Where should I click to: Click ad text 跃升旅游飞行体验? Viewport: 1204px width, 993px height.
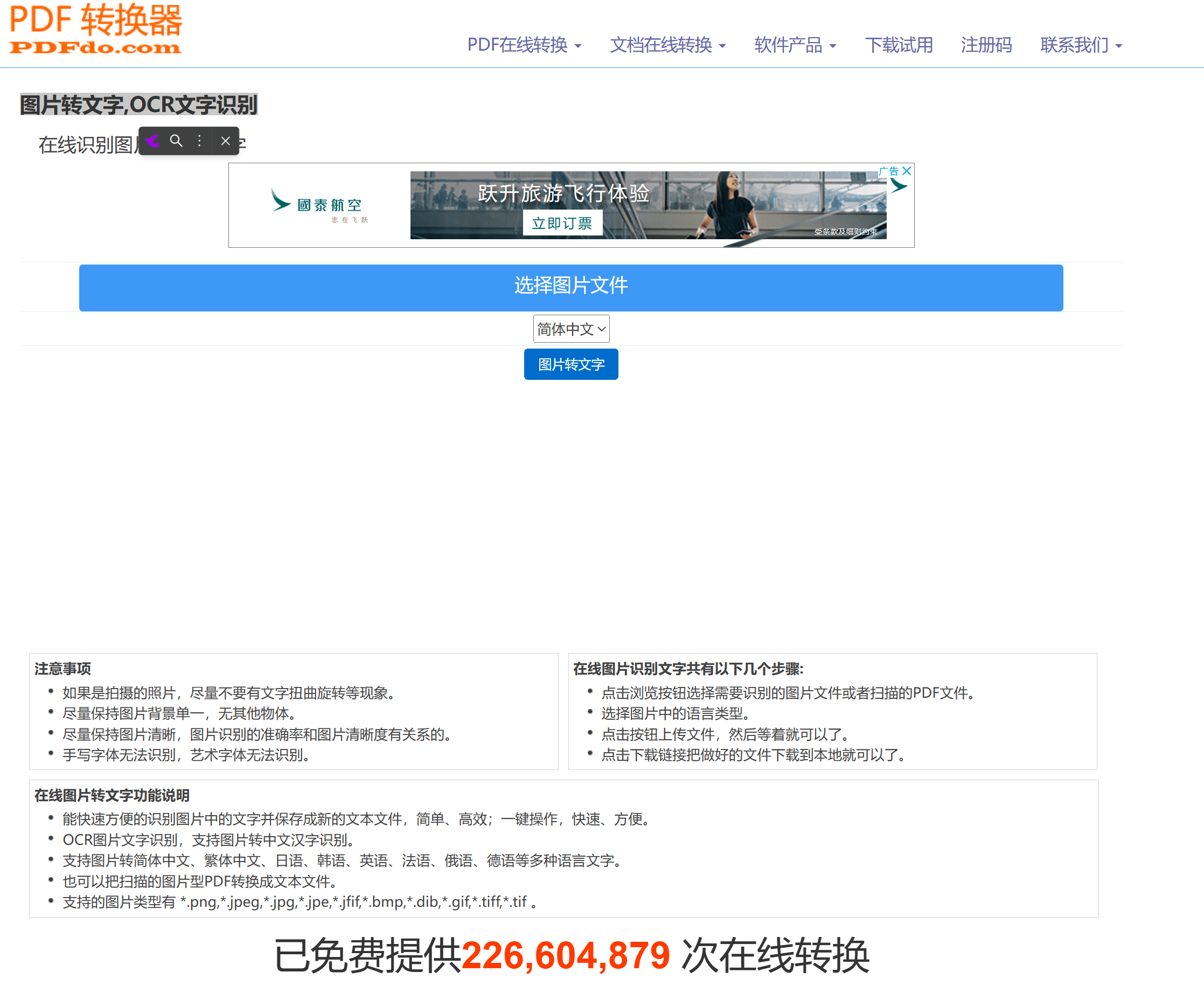click(x=563, y=193)
